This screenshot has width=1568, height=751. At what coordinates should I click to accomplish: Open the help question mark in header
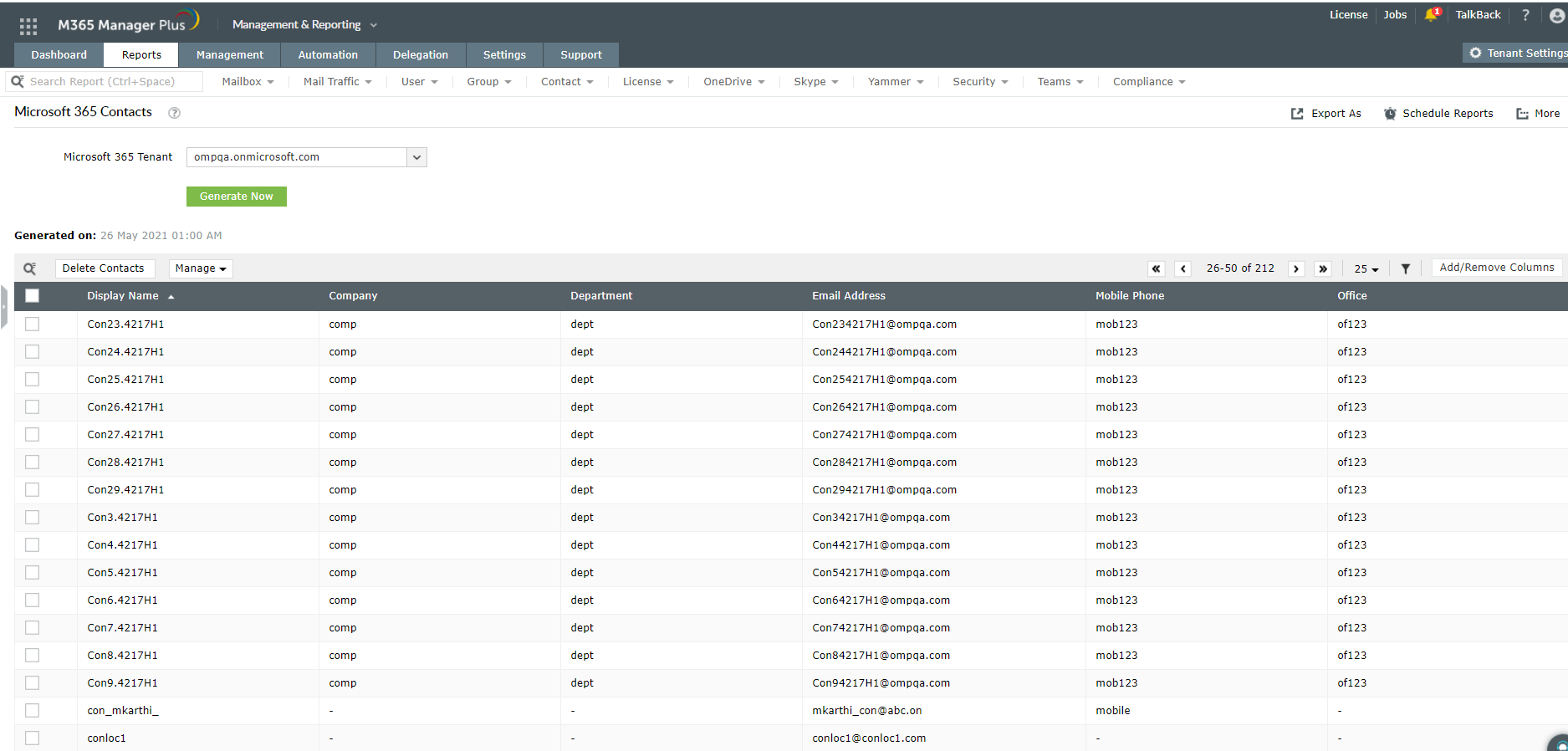point(1525,15)
